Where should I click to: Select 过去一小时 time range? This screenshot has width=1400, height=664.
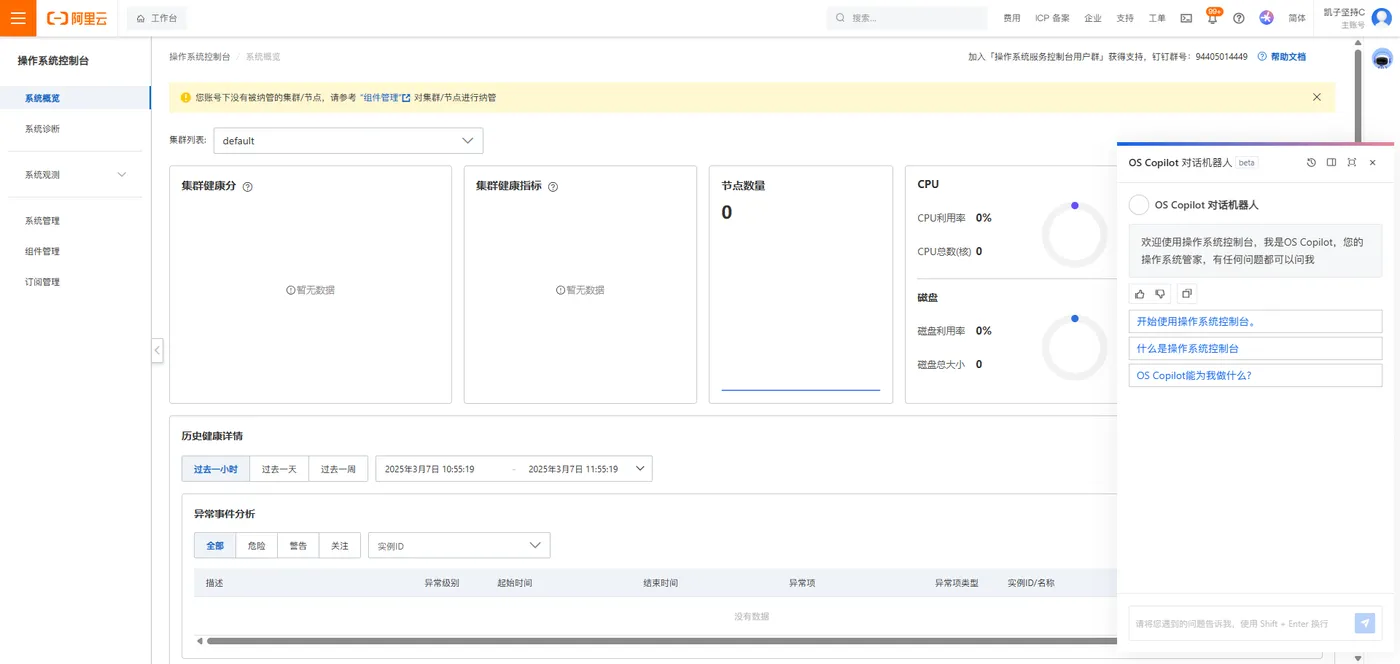click(216, 469)
